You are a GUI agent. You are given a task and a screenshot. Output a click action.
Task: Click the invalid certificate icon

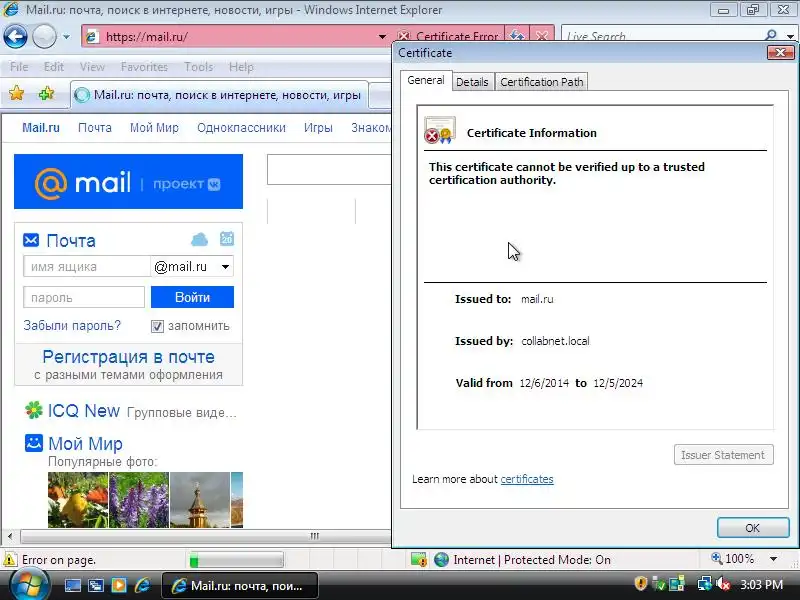[x=439, y=130]
